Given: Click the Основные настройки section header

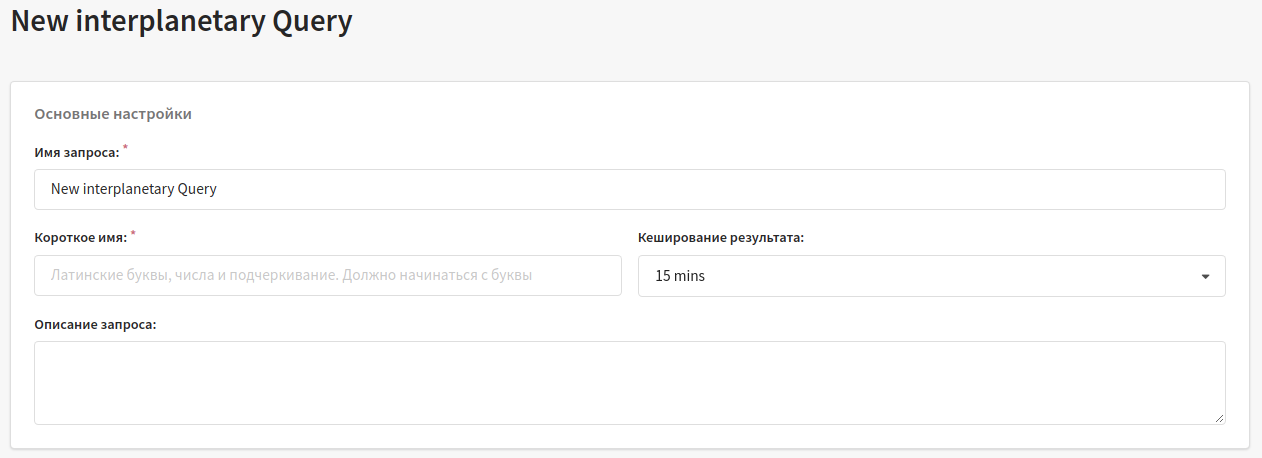Looking at the screenshot, I should (113, 114).
